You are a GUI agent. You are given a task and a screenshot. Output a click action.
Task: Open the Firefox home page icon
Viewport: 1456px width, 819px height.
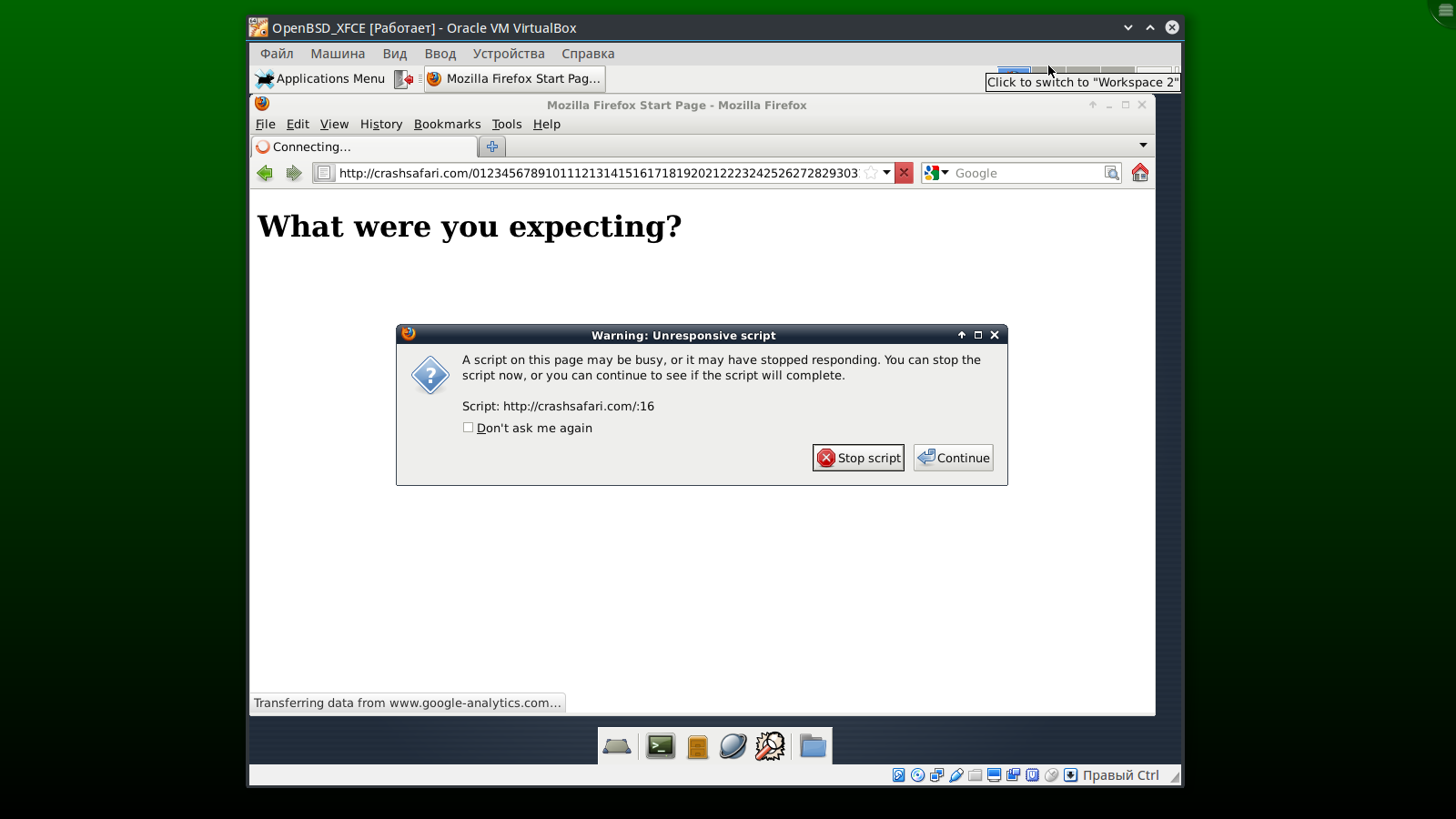(x=1140, y=173)
